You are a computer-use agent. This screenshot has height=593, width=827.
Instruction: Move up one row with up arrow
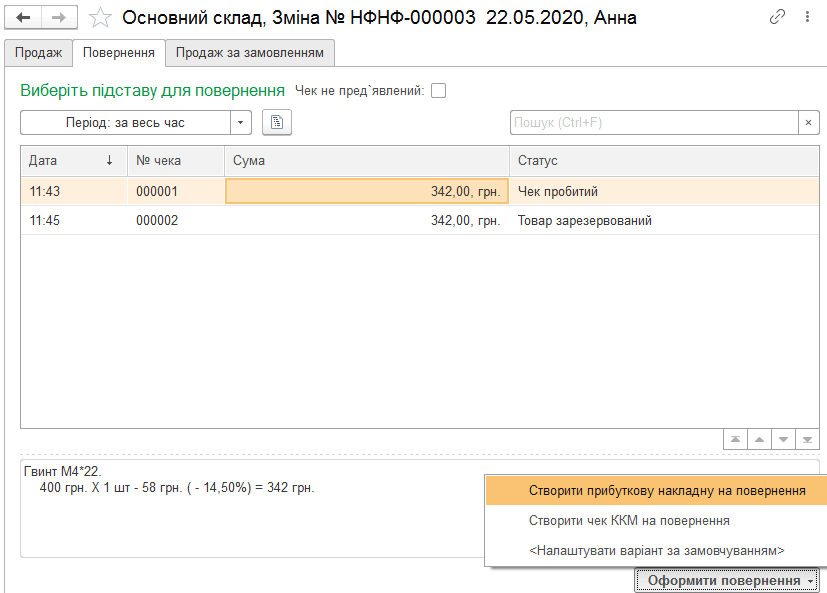[x=759, y=439]
